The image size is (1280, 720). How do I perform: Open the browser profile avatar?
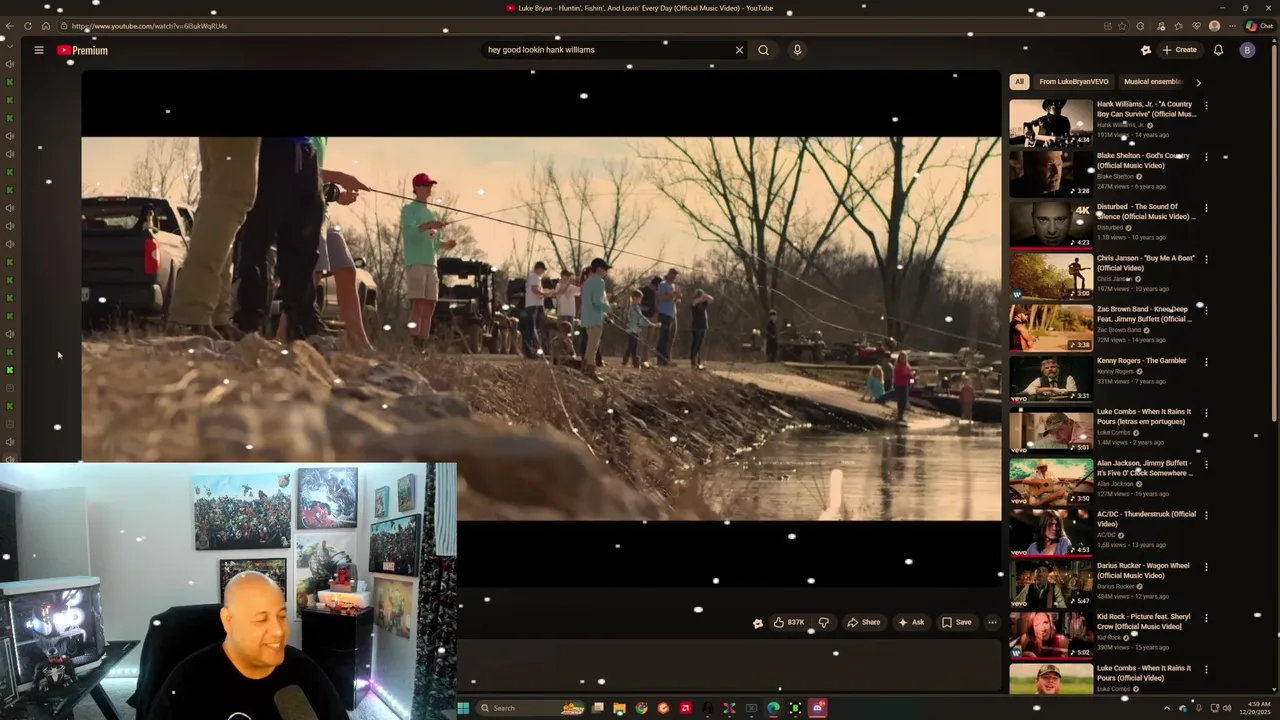1214,26
